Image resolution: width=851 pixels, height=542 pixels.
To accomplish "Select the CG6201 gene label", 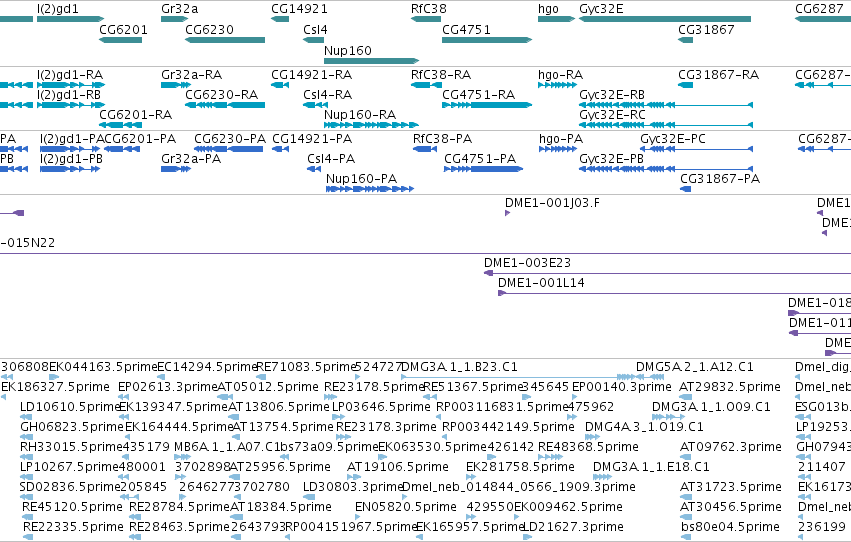I will (x=123, y=29).
